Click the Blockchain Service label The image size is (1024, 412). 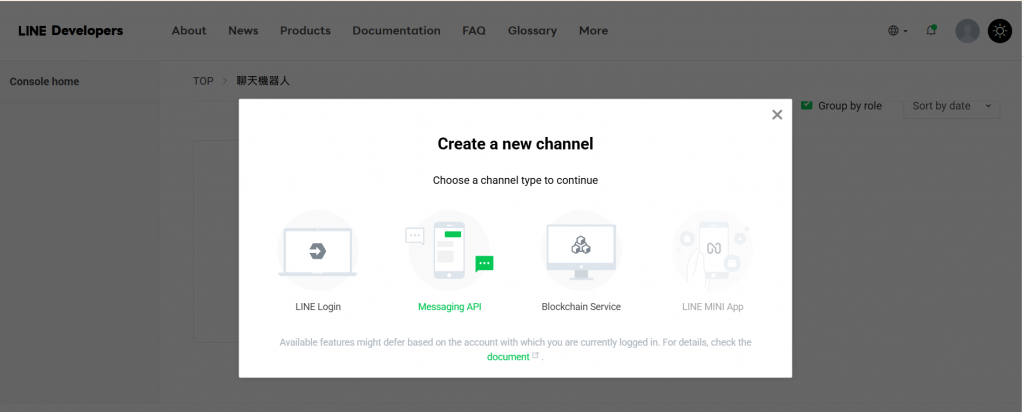coord(581,306)
